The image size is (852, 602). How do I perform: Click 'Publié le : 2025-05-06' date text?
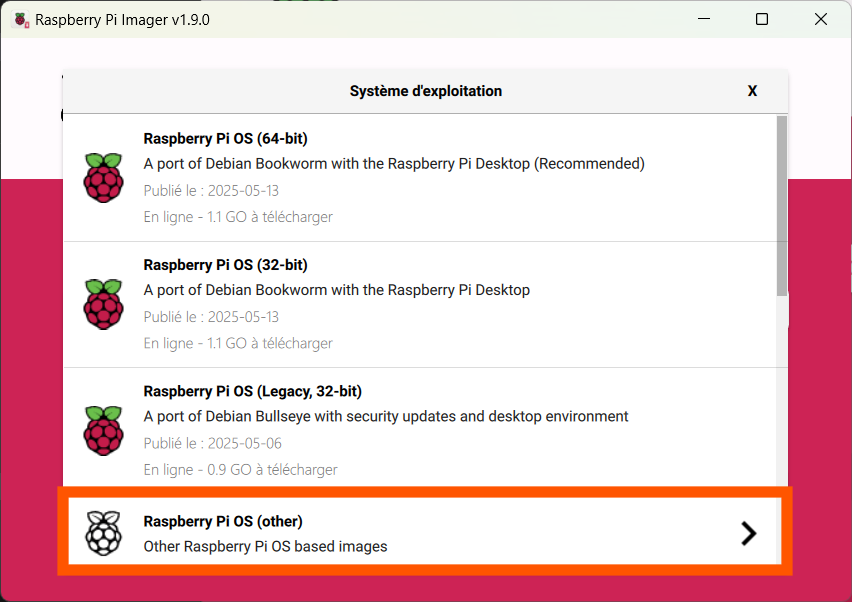coord(212,443)
